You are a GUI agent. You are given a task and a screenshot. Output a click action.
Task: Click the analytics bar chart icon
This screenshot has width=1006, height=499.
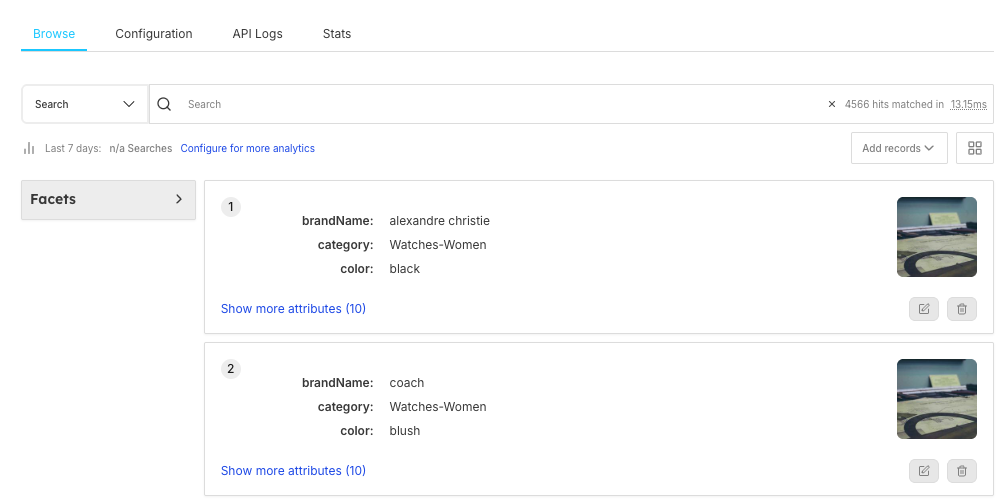click(x=29, y=148)
